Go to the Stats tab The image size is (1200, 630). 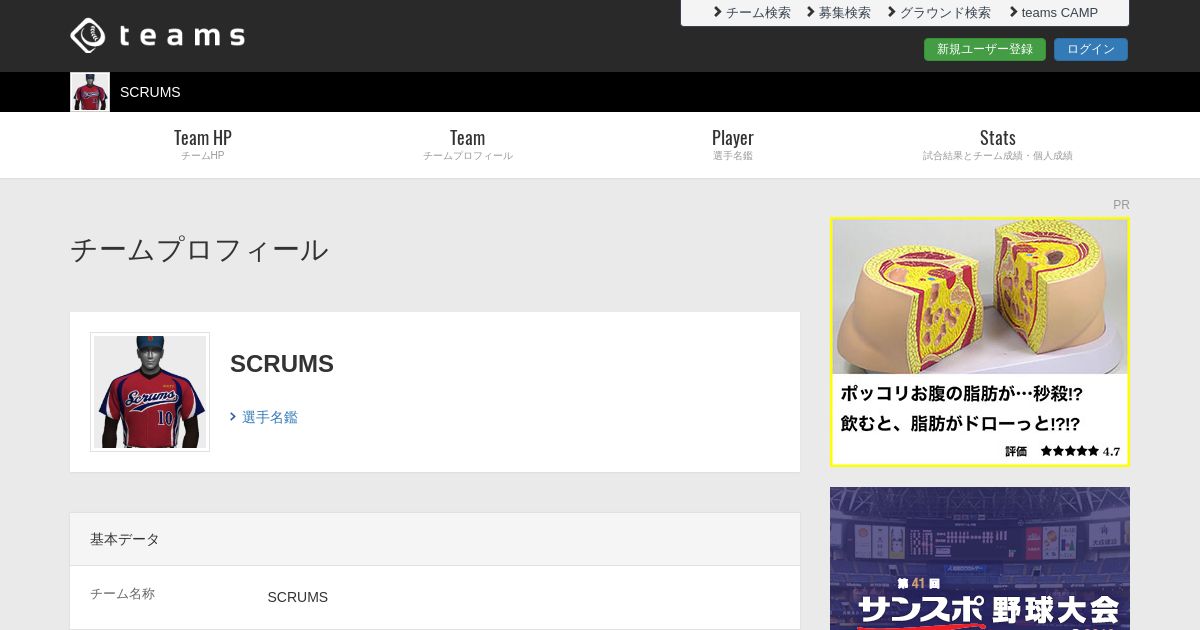998,144
